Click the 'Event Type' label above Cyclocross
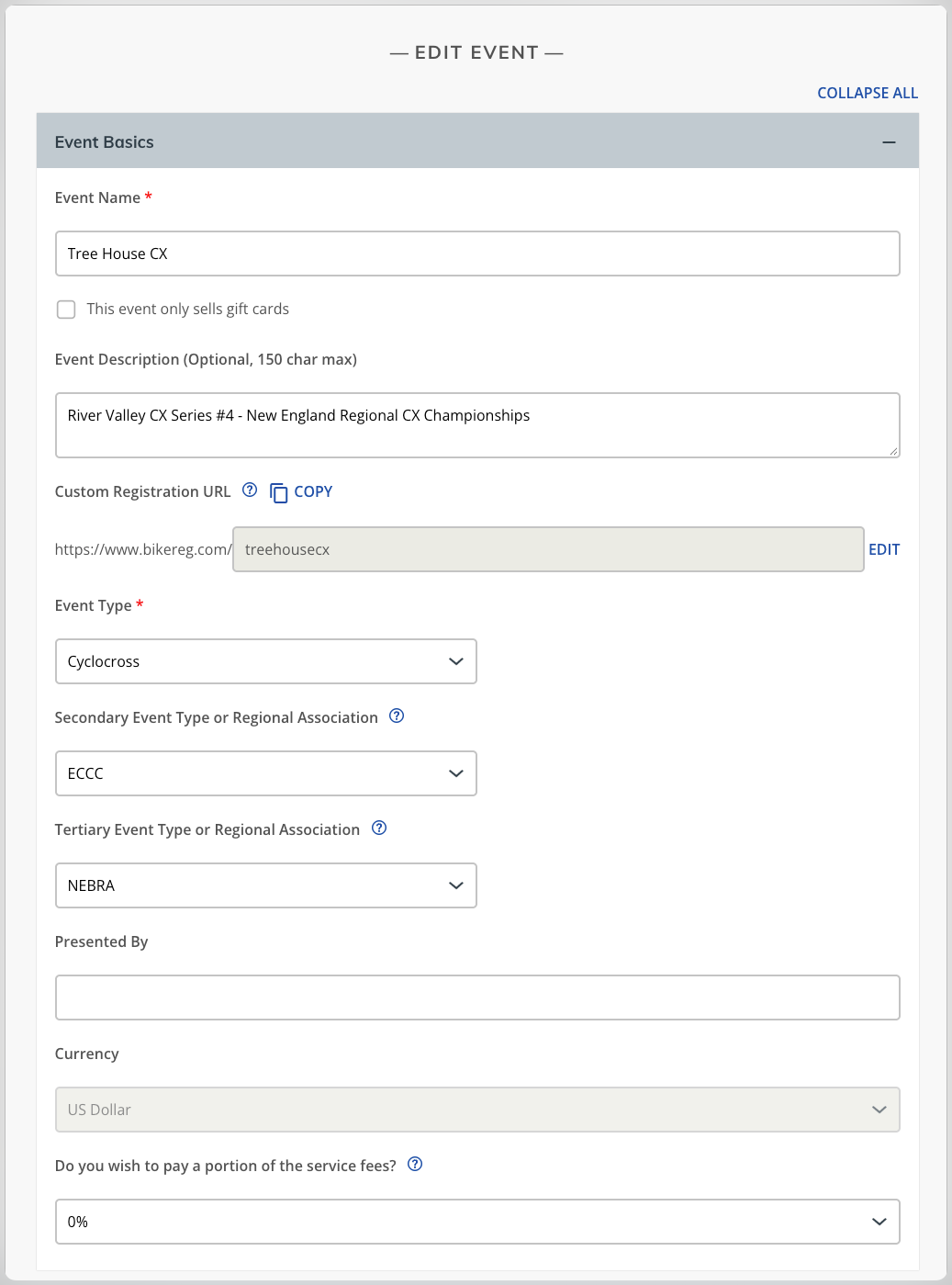 pyautogui.click(x=93, y=605)
